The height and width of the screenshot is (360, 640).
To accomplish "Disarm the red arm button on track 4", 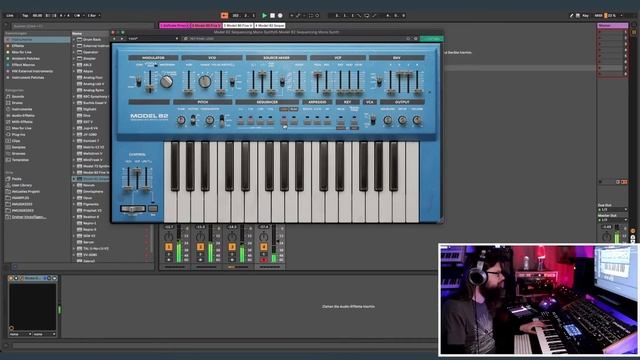I will 264,260.
